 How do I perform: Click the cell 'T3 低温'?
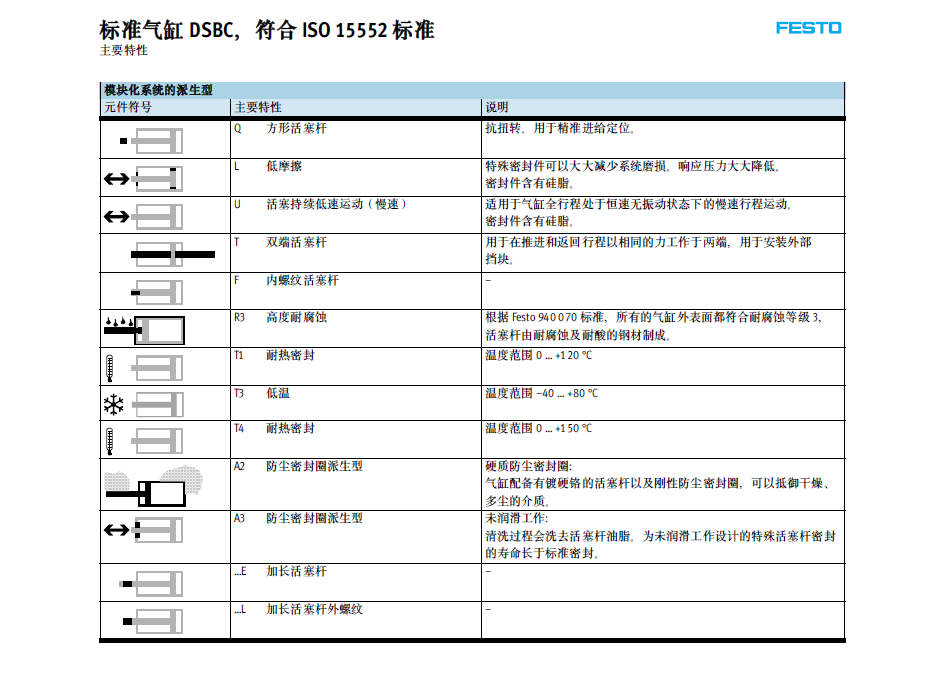[x=262, y=393]
